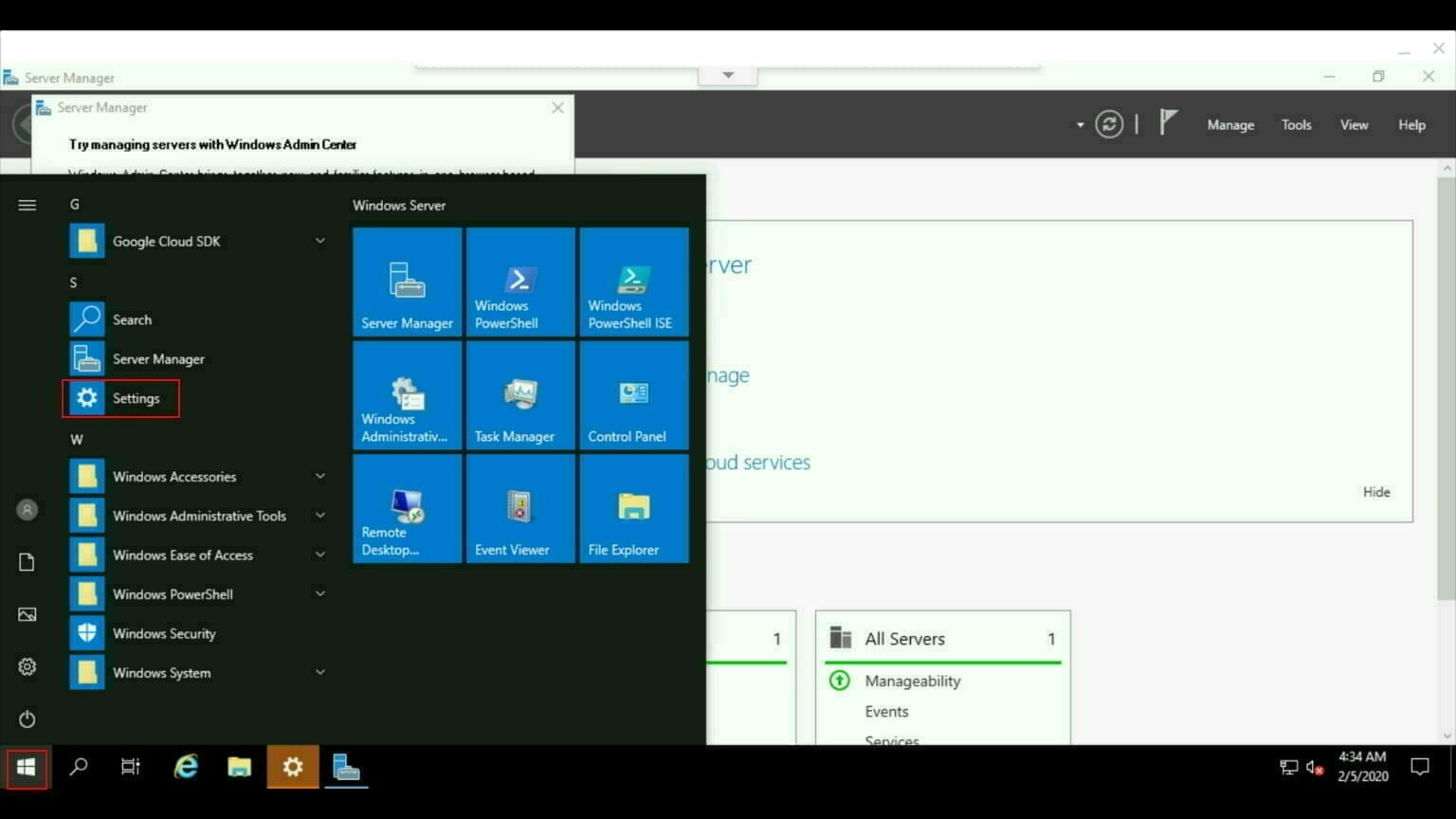
Task: Launch the Windows PowerShell tile
Action: tap(520, 282)
